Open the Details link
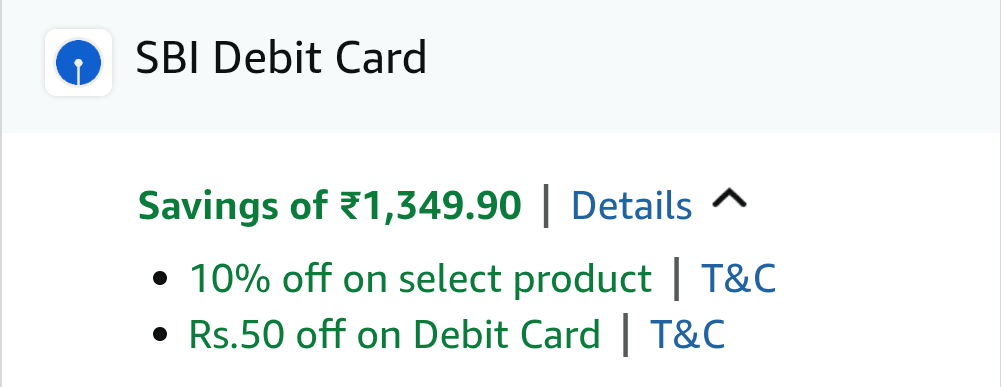Screen dimensions: 1001x387 pyautogui.click(x=631, y=206)
